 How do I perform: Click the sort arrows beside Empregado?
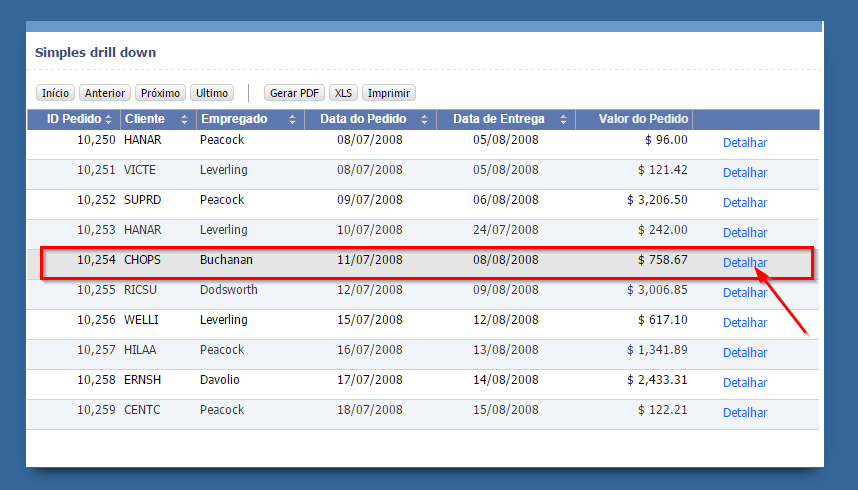click(x=292, y=120)
